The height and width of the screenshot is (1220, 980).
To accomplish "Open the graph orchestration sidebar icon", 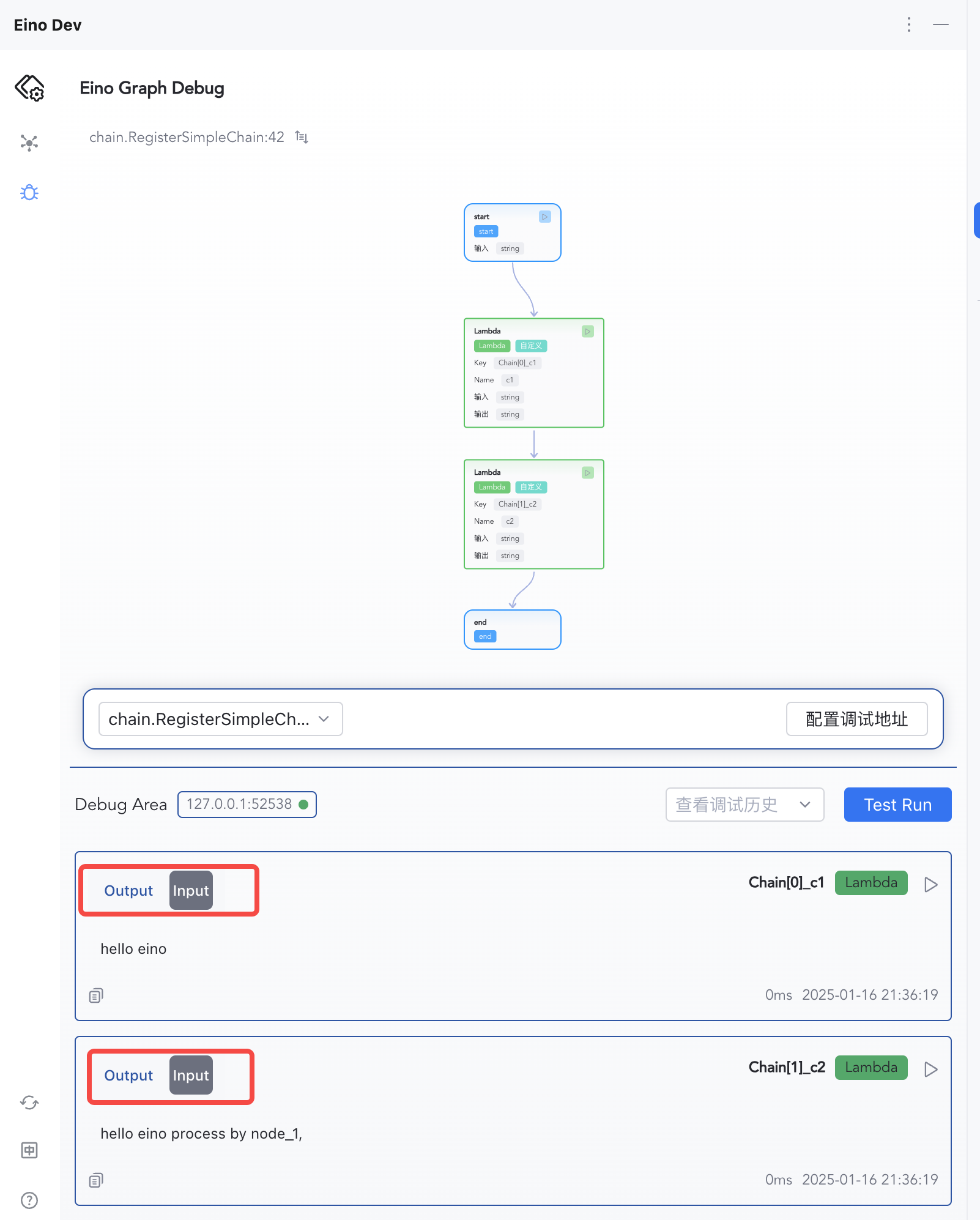I will [x=29, y=143].
